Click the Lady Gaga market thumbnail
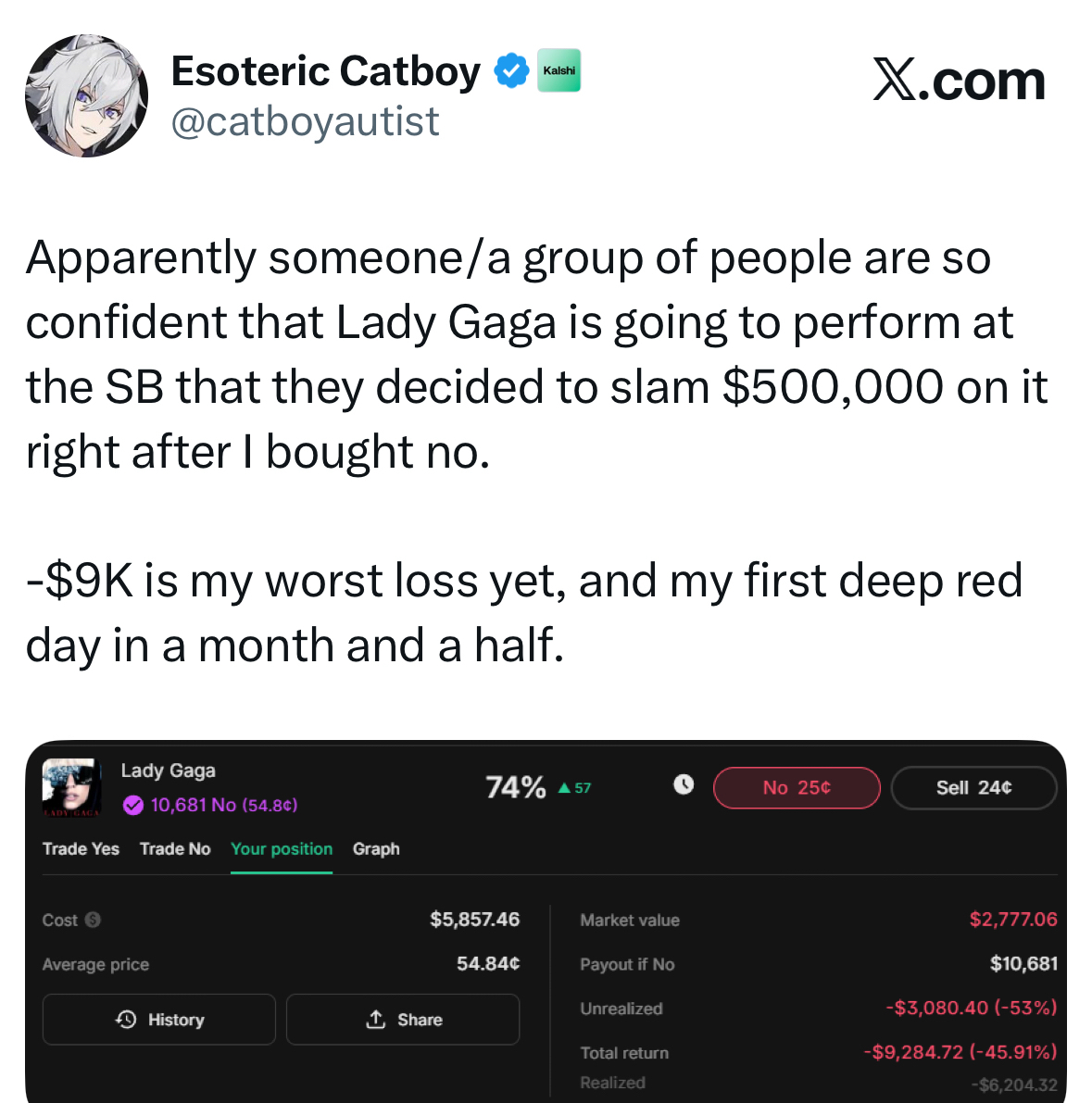1092x1103 pixels. point(71,787)
